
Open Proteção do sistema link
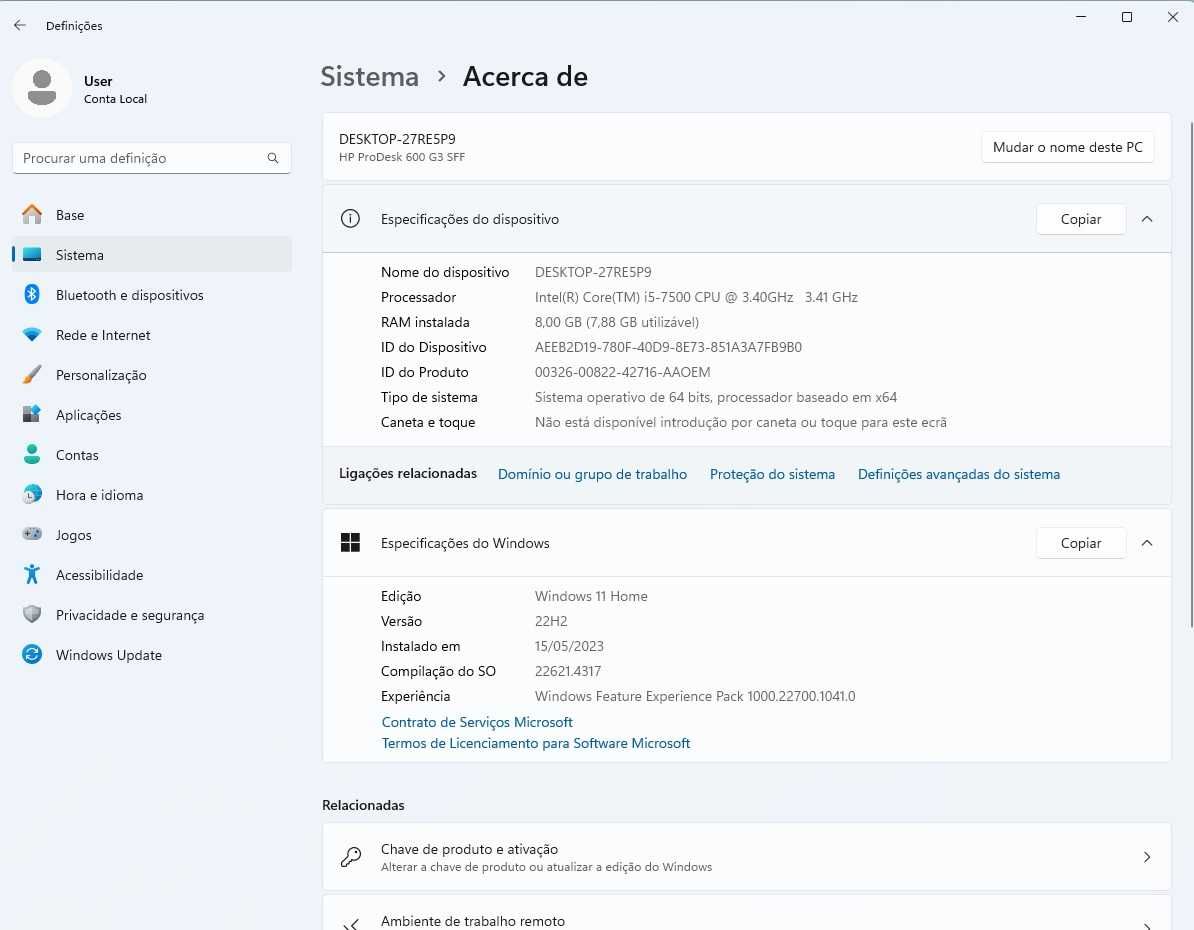pyautogui.click(x=772, y=474)
